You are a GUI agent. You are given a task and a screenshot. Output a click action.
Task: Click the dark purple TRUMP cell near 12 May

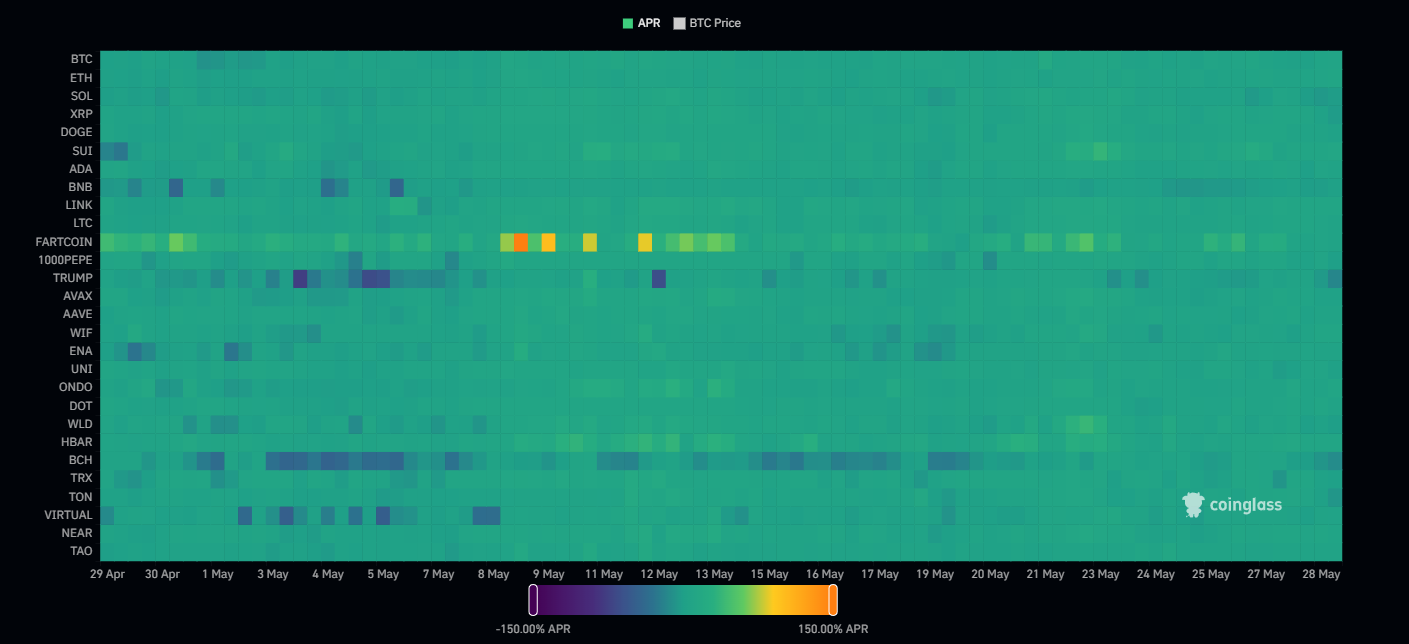click(x=659, y=278)
